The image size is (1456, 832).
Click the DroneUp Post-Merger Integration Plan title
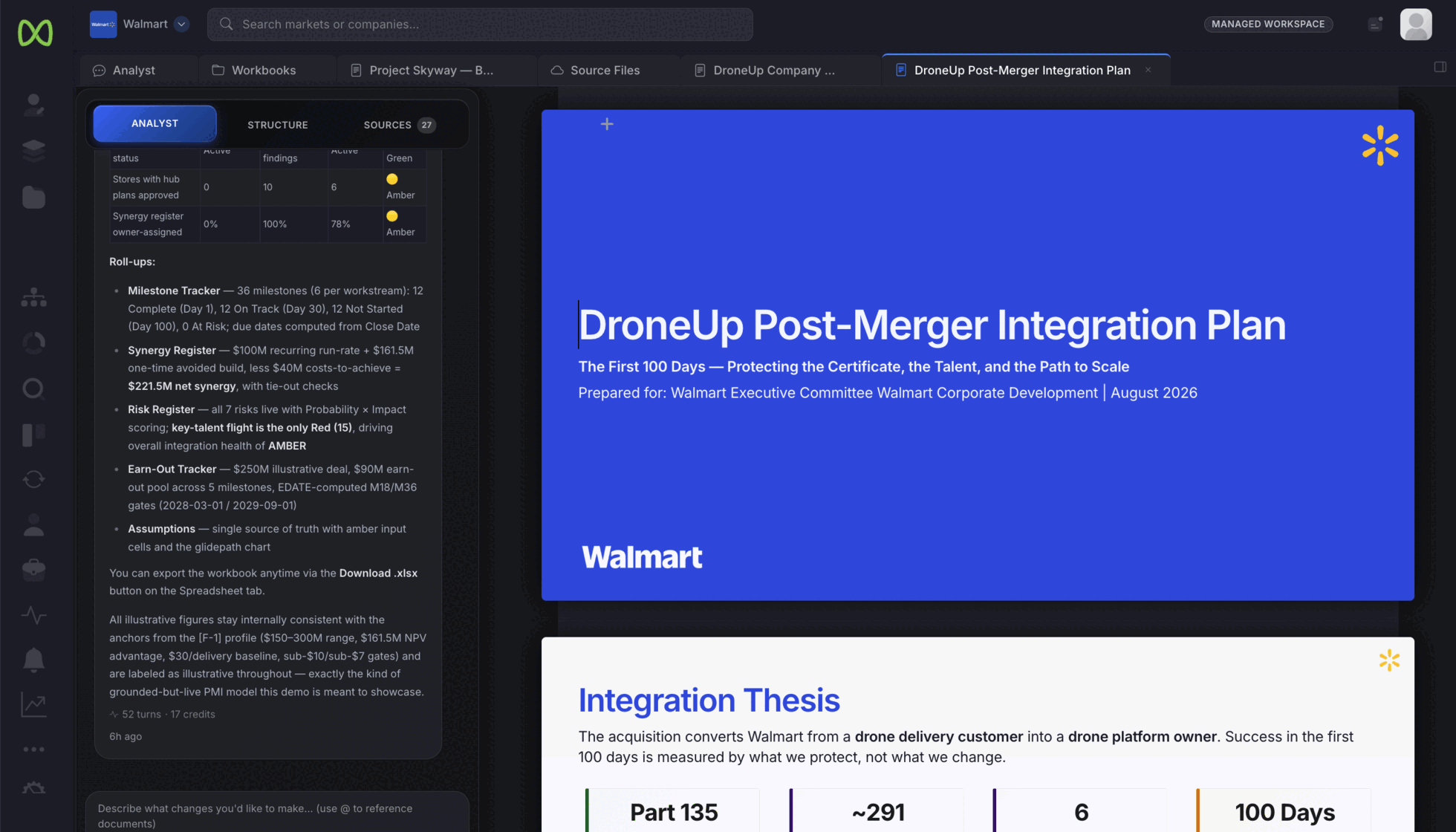(x=932, y=325)
